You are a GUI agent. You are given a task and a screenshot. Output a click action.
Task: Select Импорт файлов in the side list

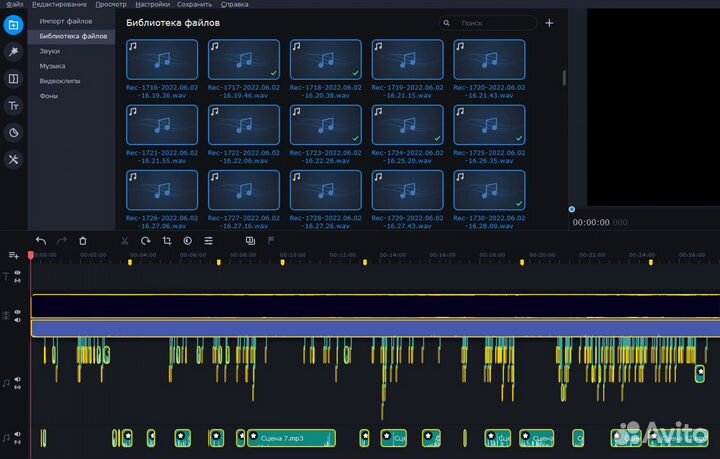[x=66, y=21]
